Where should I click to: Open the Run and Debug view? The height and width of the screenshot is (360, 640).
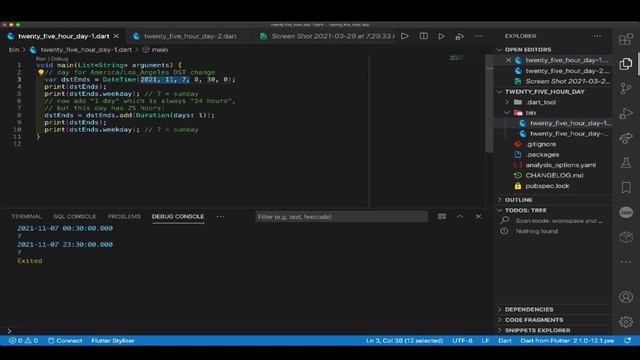[625, 113]
